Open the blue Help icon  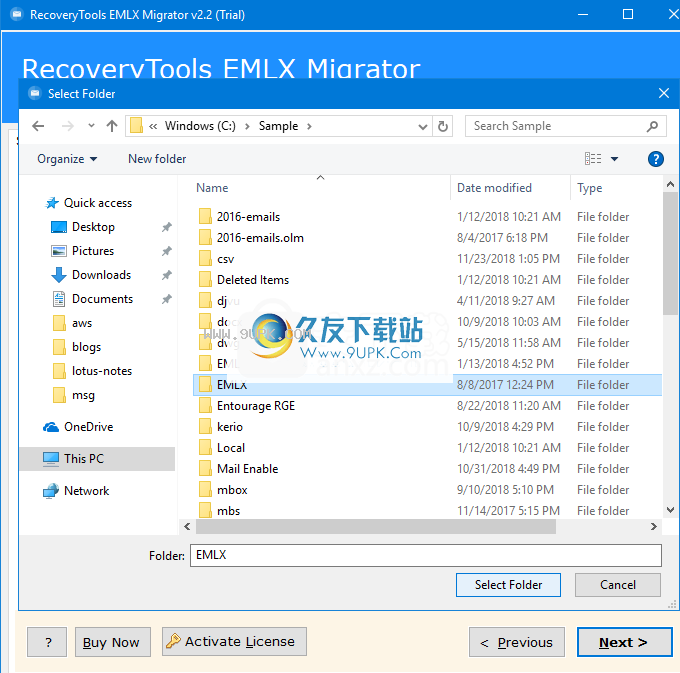pyautogui.click(x=656, y=159)
